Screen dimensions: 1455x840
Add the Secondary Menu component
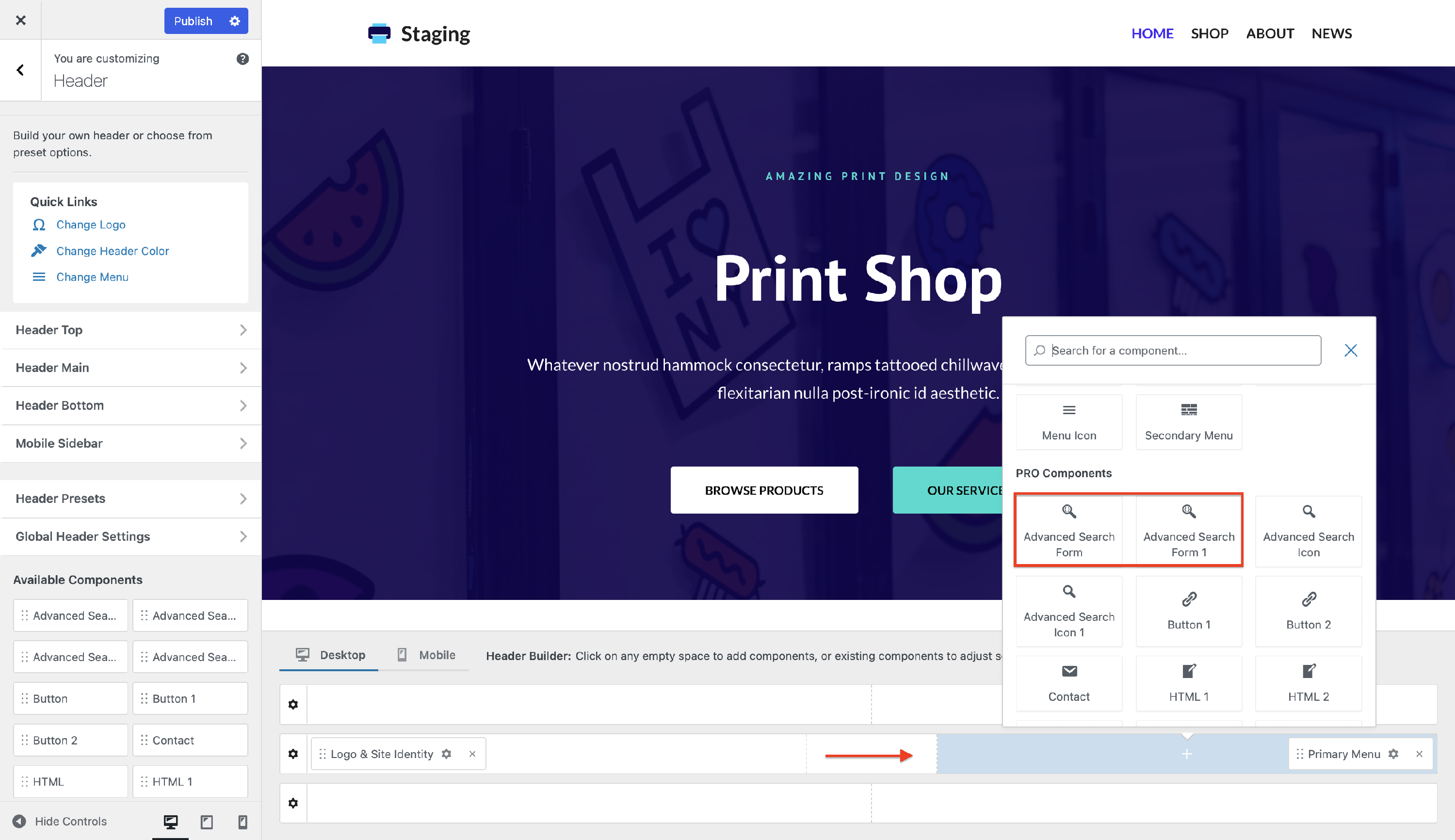(1188, 422)
